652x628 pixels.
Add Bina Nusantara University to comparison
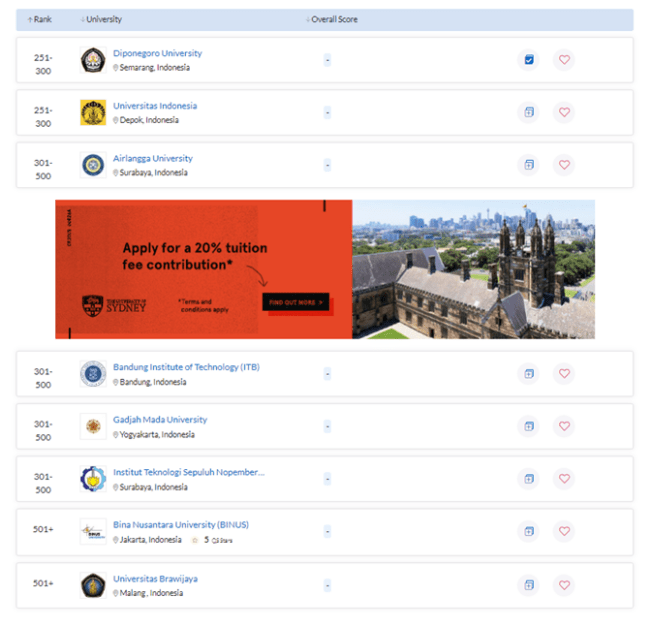coord(529,531)
